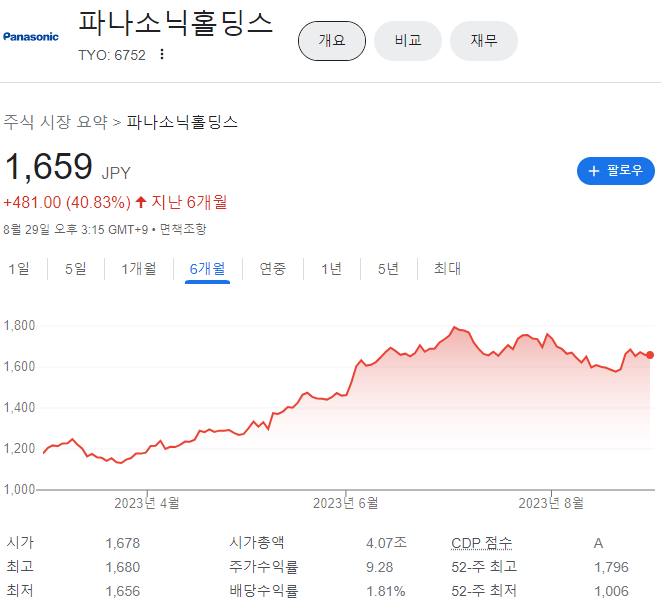Click the plus icon on the 팔로우 button
This screenshot has width=661, height=605.
(x=594, y=171)
